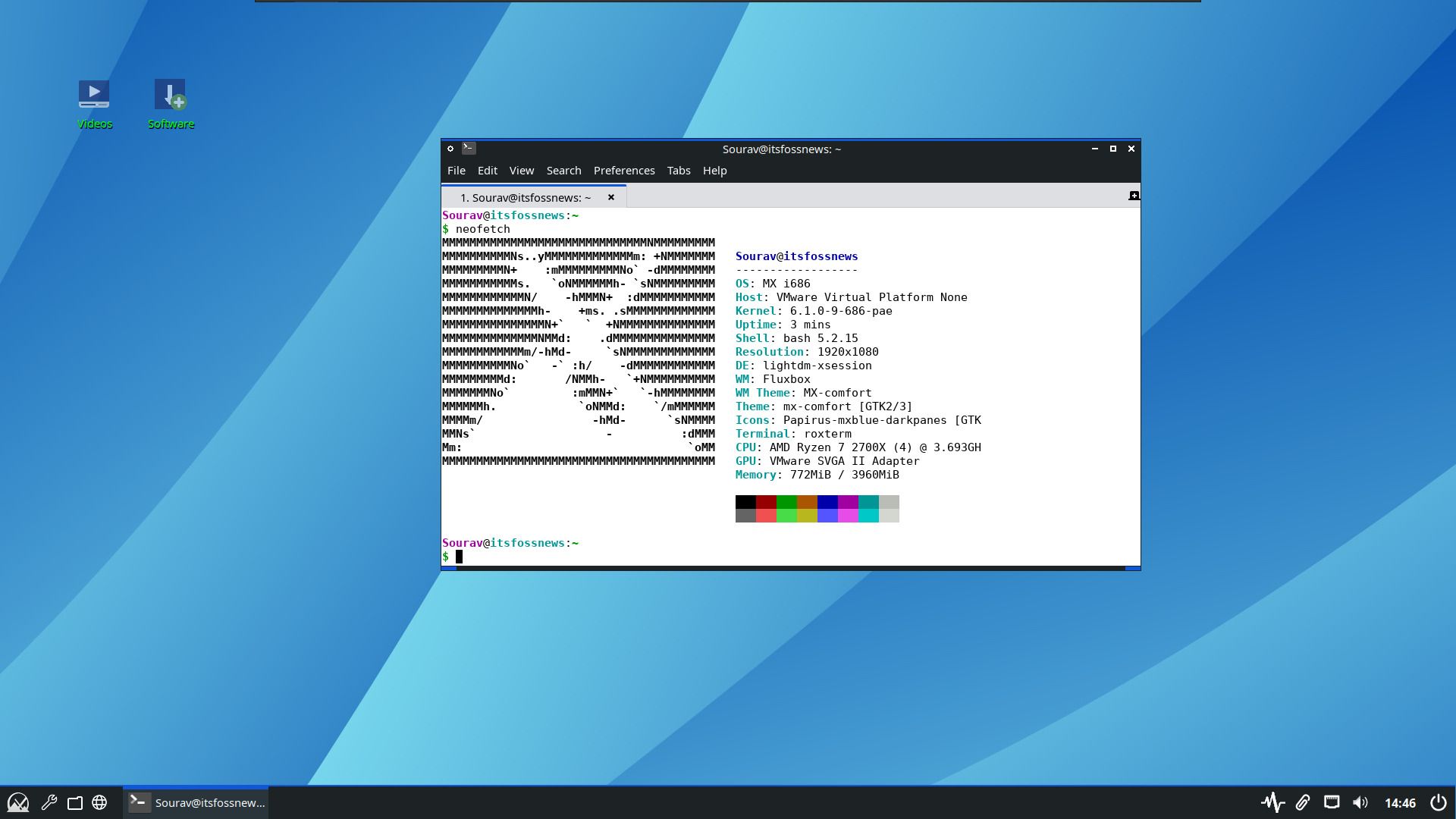
Task: Maximize the roxterm terminal window
Action: [x=1113, y=149]
